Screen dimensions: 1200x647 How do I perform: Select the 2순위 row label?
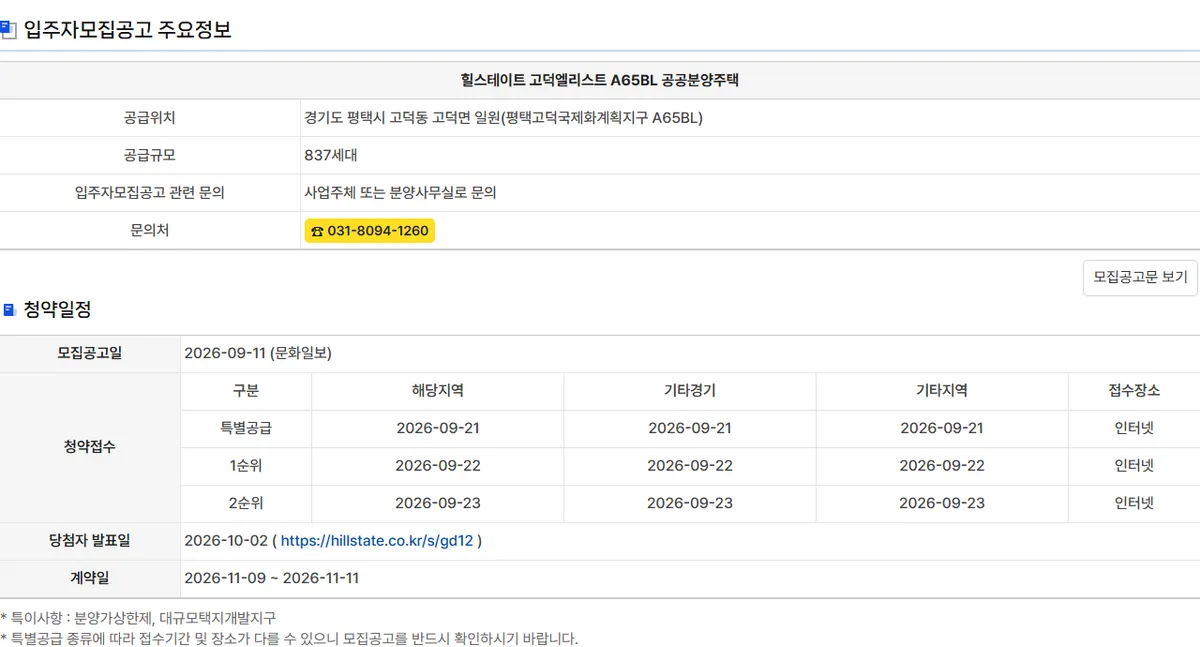click(x=246, y=503)
